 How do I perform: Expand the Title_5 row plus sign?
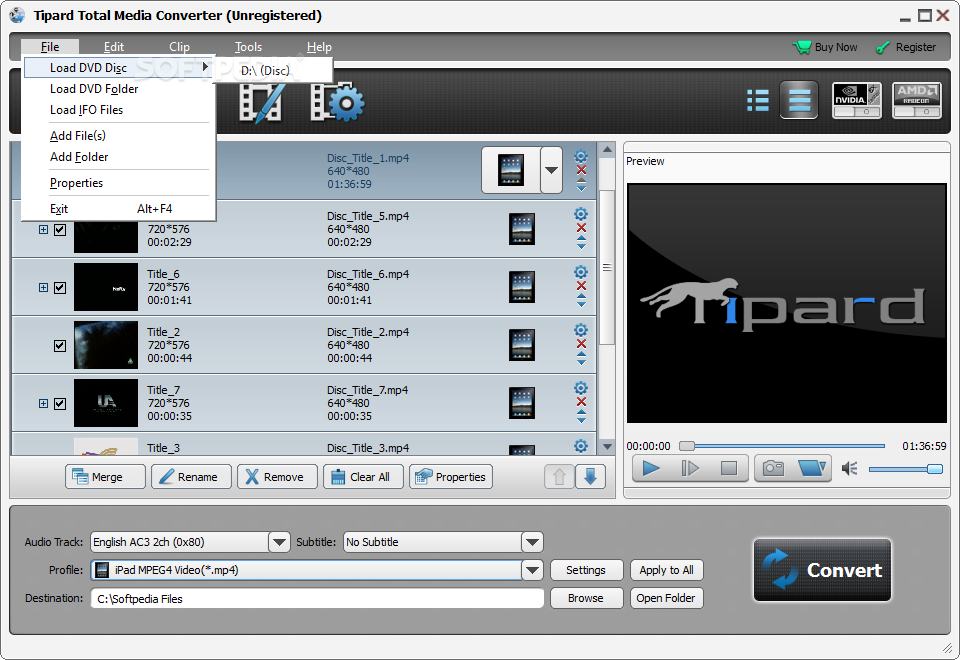(x=43, y=230)
